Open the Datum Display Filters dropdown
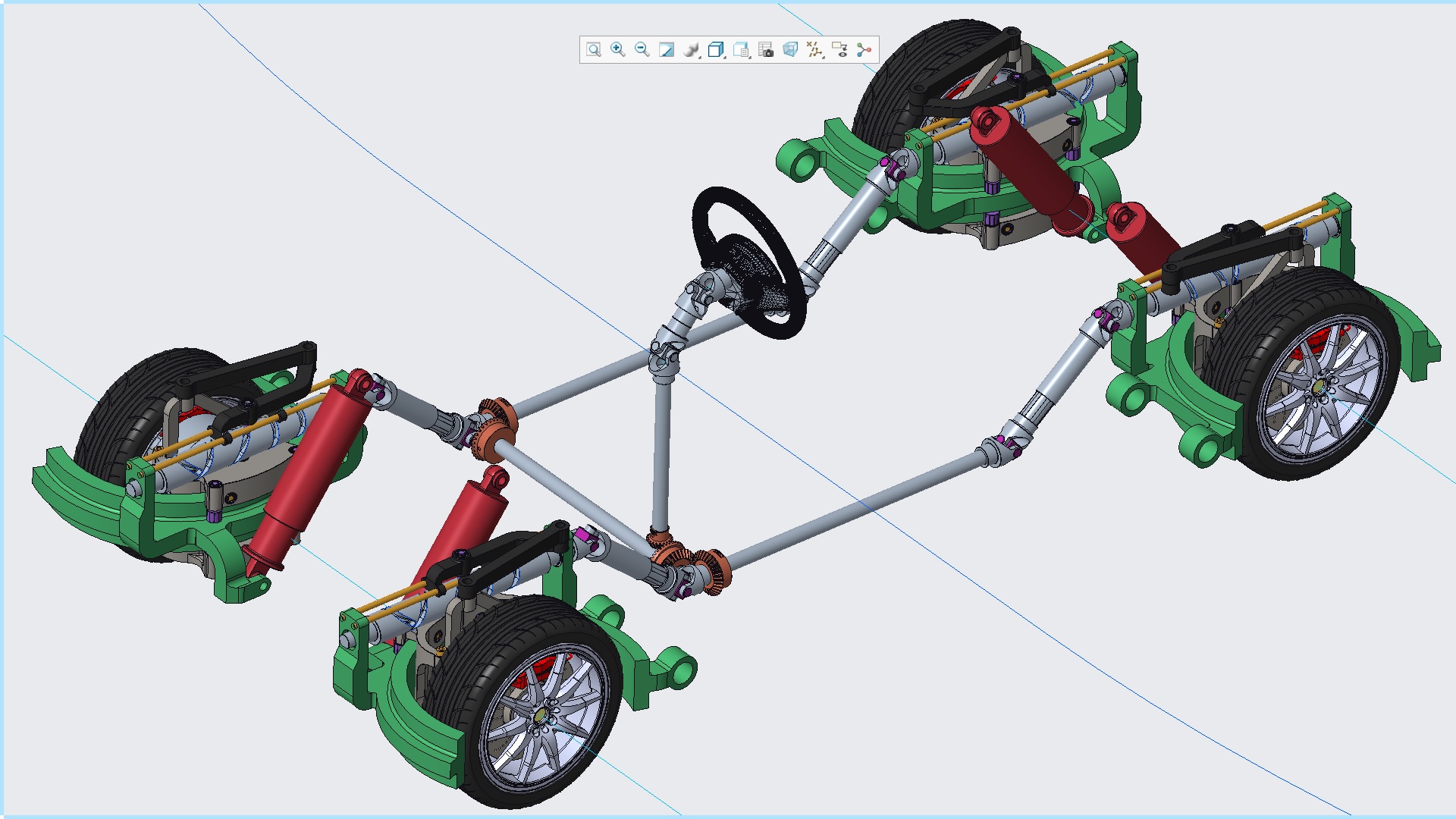 pos(814,50)
